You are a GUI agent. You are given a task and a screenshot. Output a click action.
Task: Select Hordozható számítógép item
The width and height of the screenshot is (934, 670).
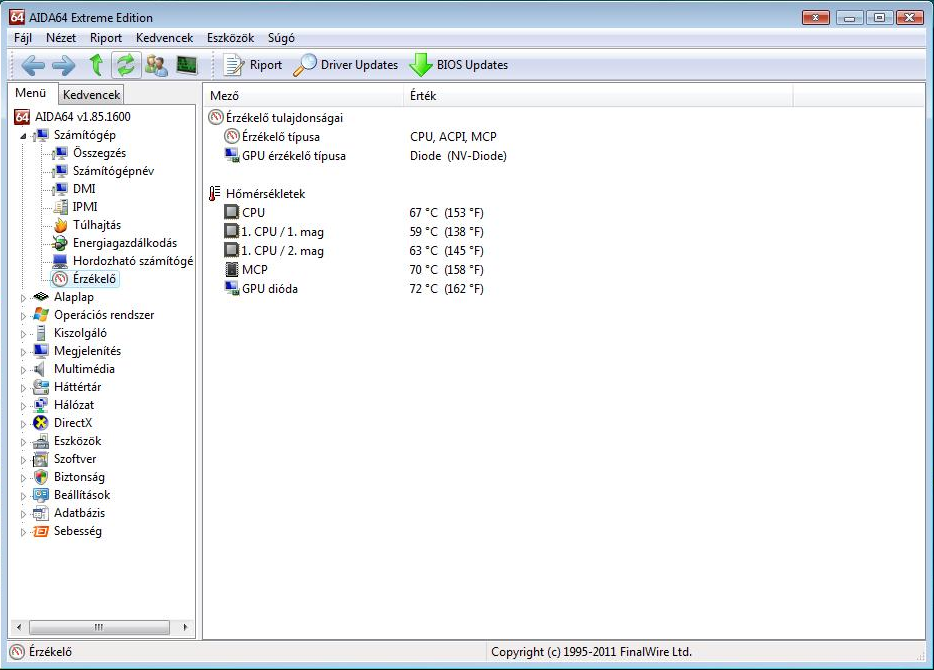tap(133, 261)
